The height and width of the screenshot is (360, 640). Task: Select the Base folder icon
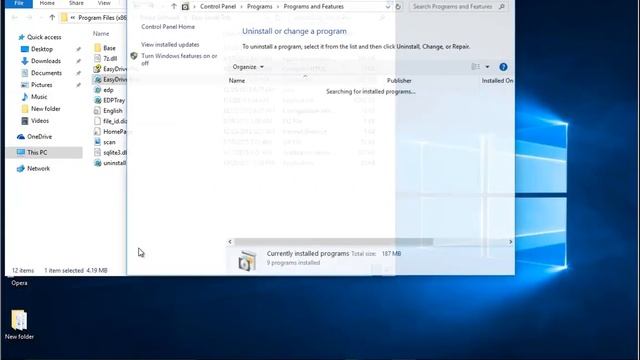[98, 48]
